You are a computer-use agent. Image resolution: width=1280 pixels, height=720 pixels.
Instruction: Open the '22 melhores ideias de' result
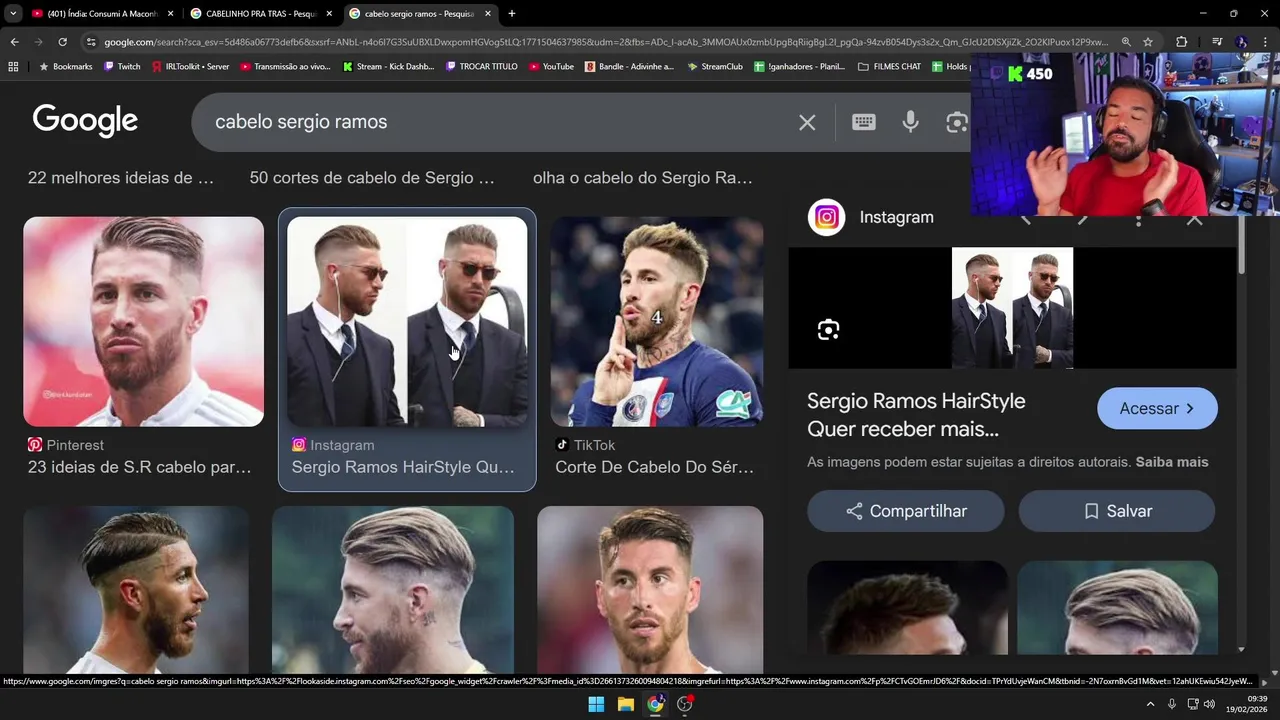coord(121,178)
